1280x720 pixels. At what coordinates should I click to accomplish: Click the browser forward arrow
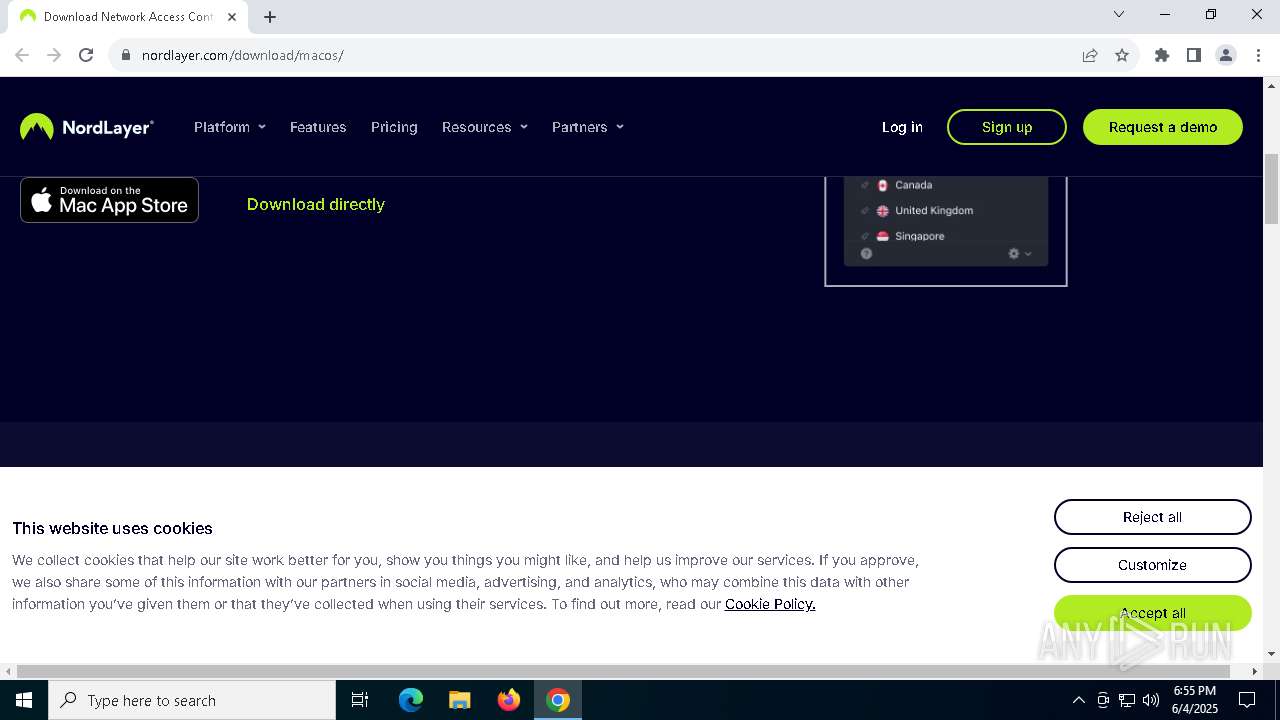coord(54,55)
